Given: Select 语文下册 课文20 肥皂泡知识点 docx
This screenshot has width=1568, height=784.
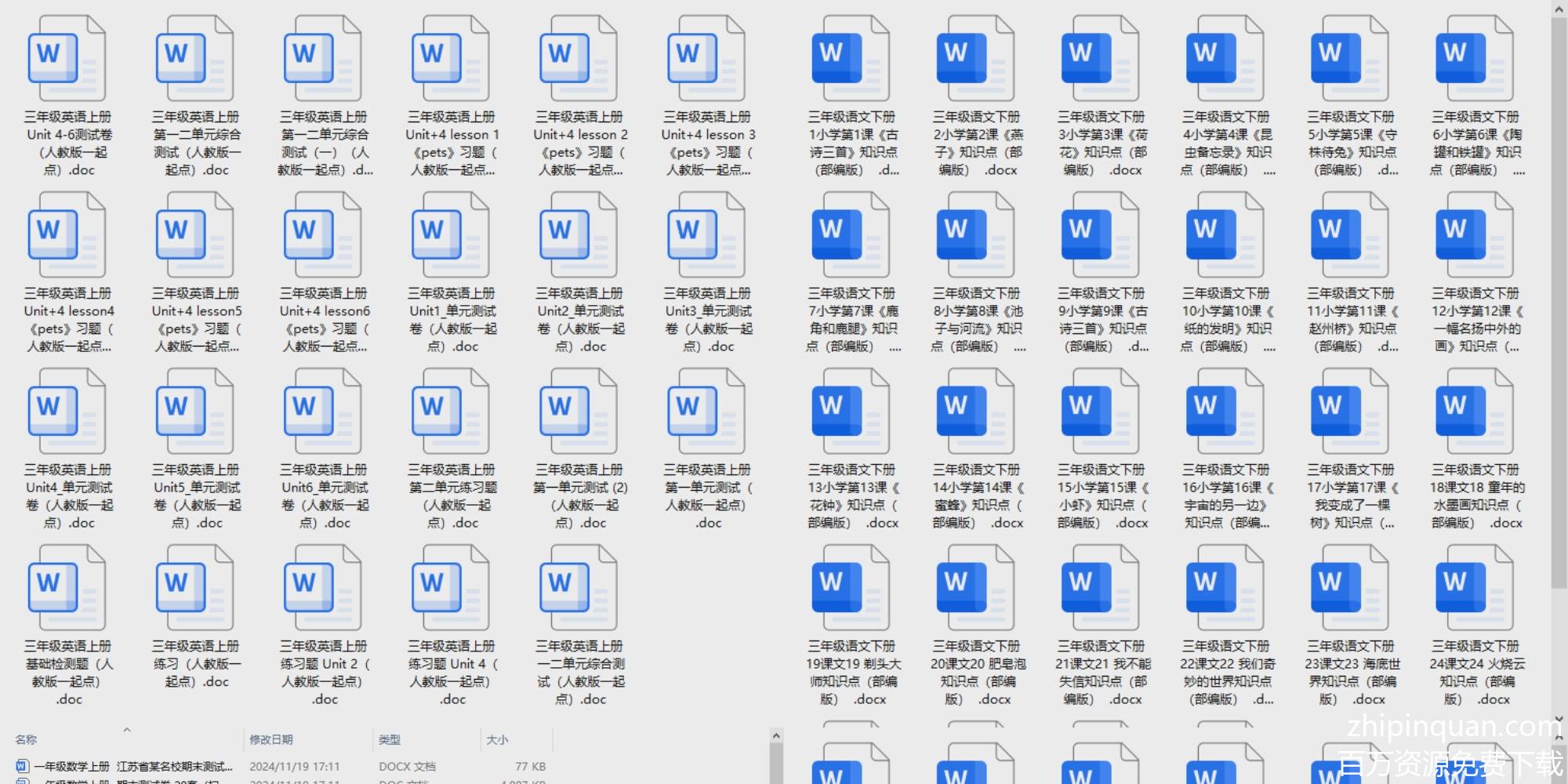Looking at the screenshot, I should (975, 587).
